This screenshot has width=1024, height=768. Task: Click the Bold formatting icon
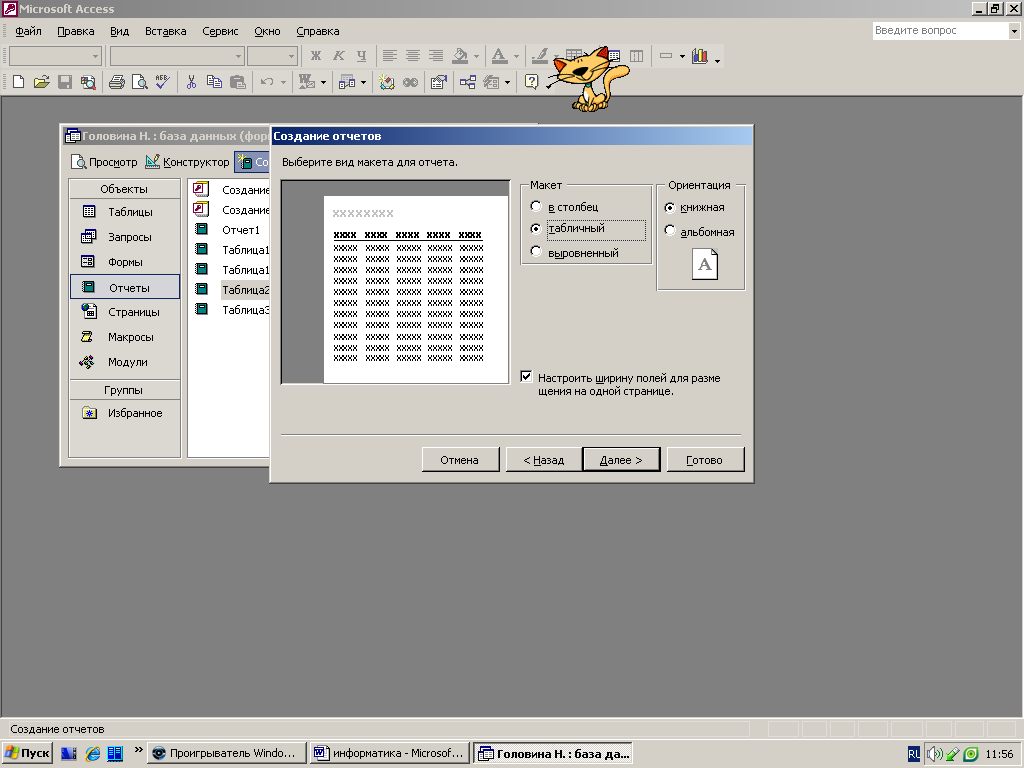(316, 56)
